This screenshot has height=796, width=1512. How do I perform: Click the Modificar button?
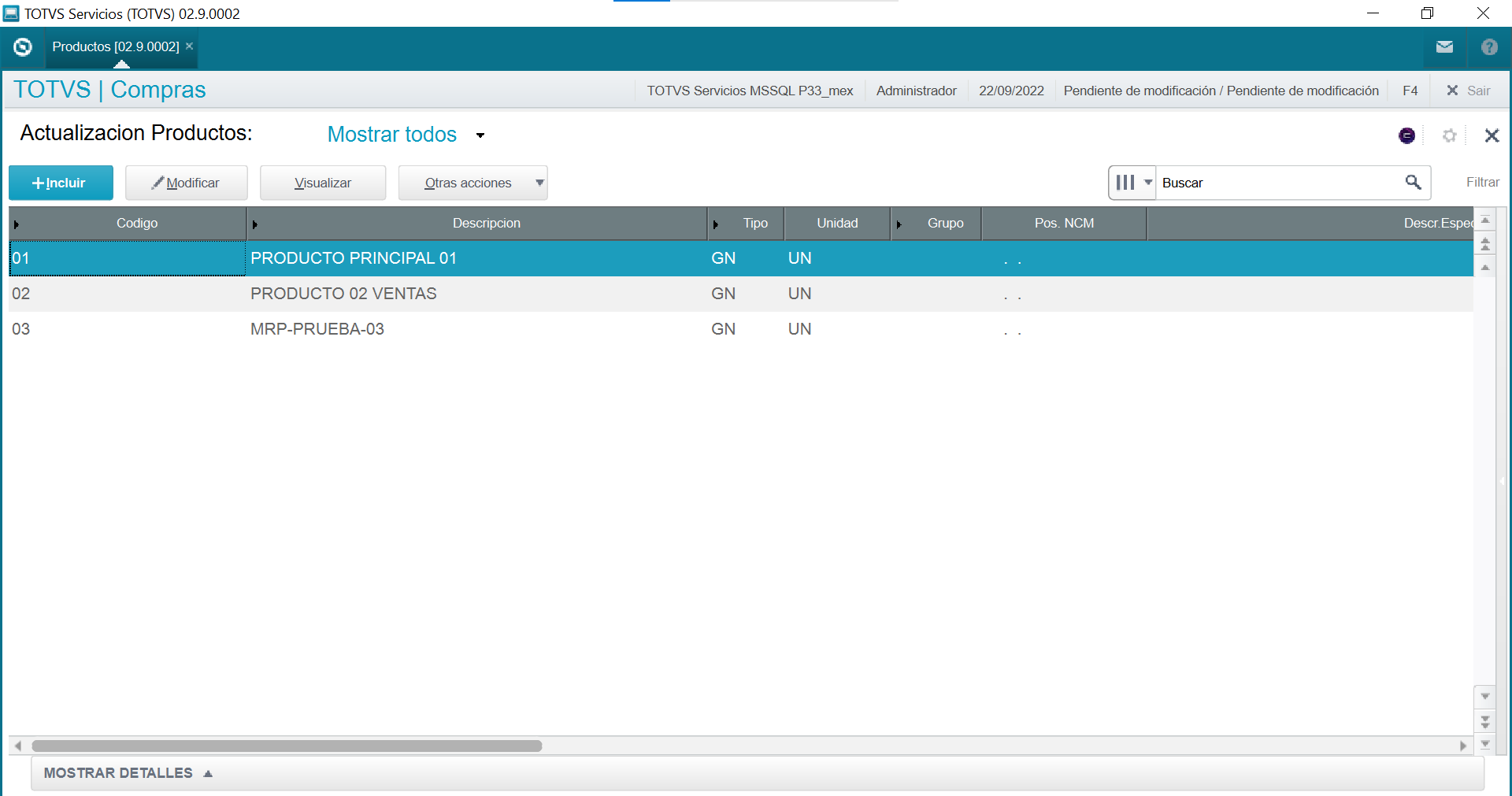187,183
